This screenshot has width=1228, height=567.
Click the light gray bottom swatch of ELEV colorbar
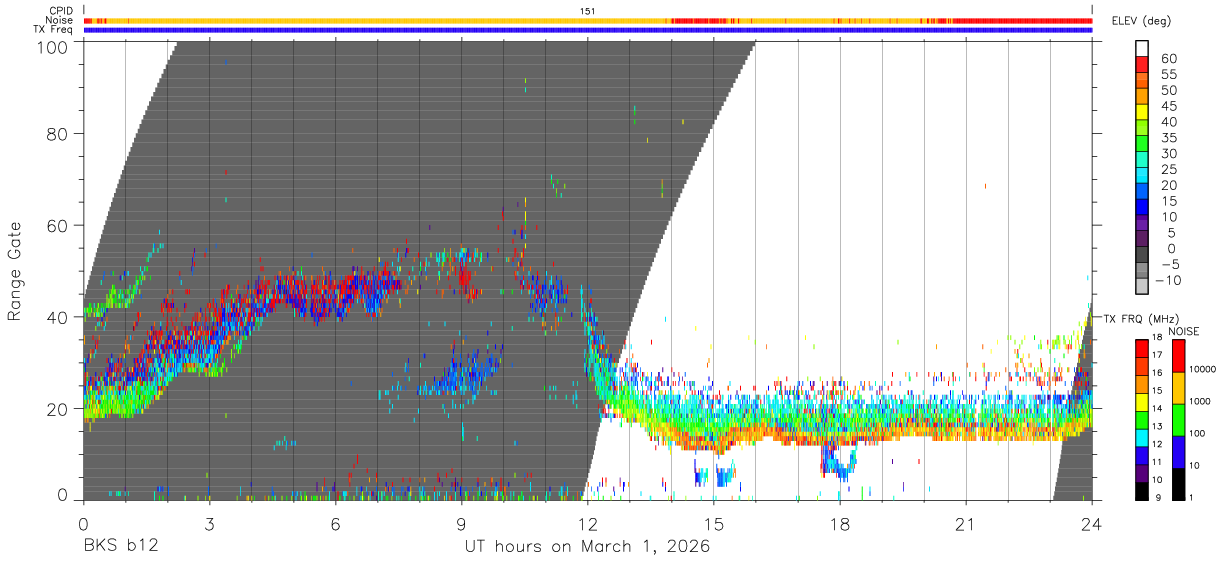point(1142,288)
